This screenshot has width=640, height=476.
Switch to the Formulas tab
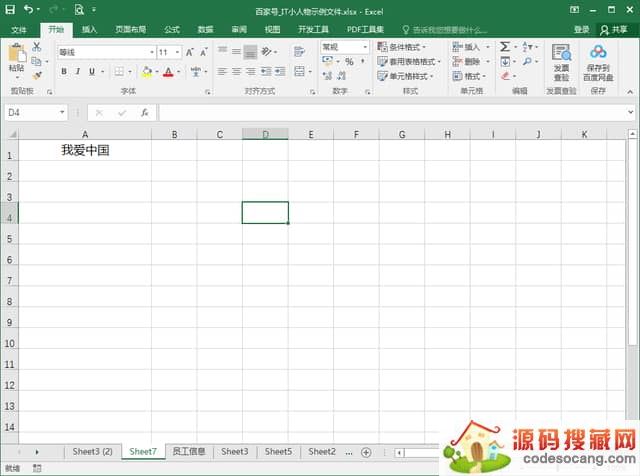point(172,29)
